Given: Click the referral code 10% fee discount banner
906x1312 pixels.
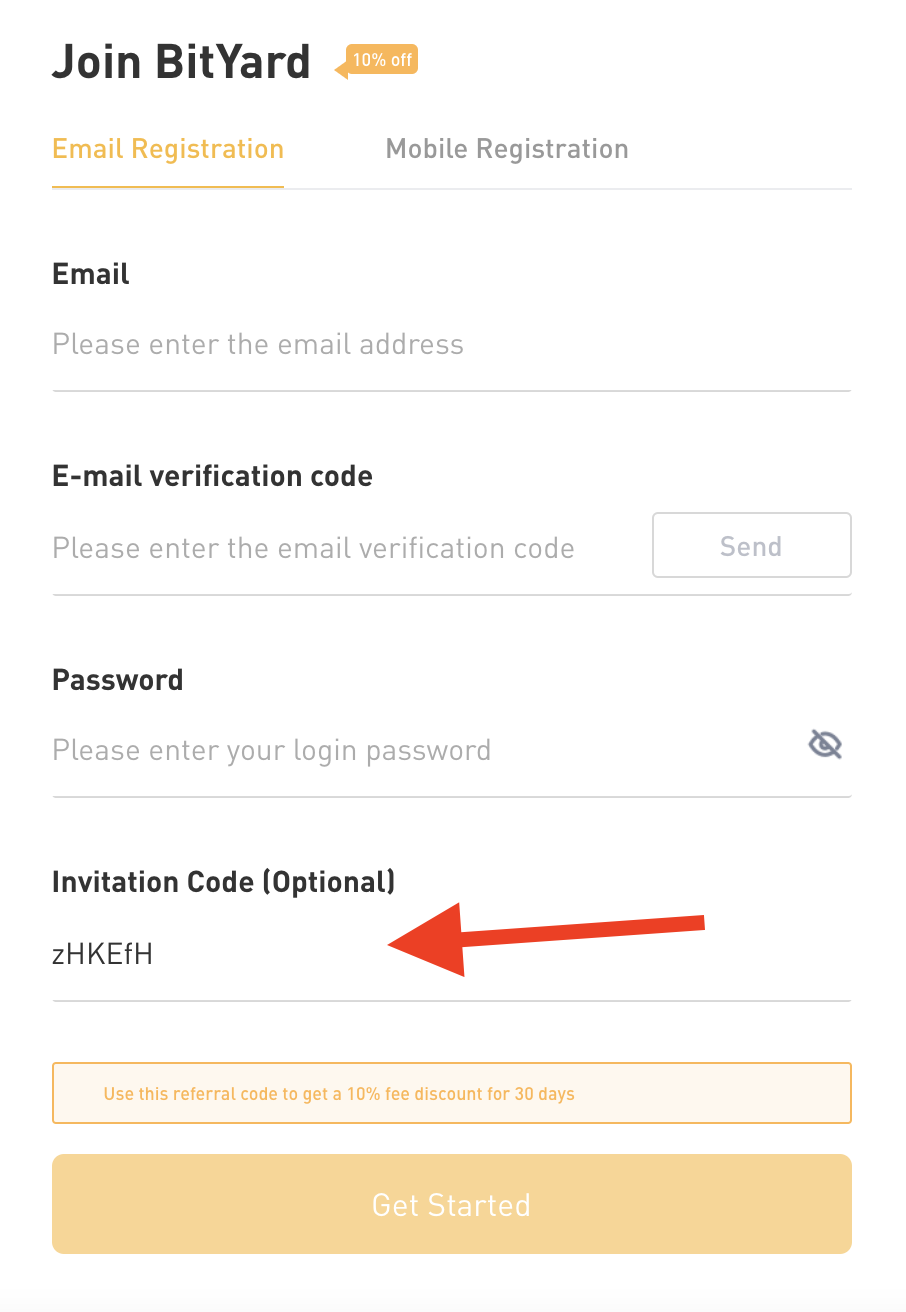Looking at the screenshot, I should click(451, 1093).
